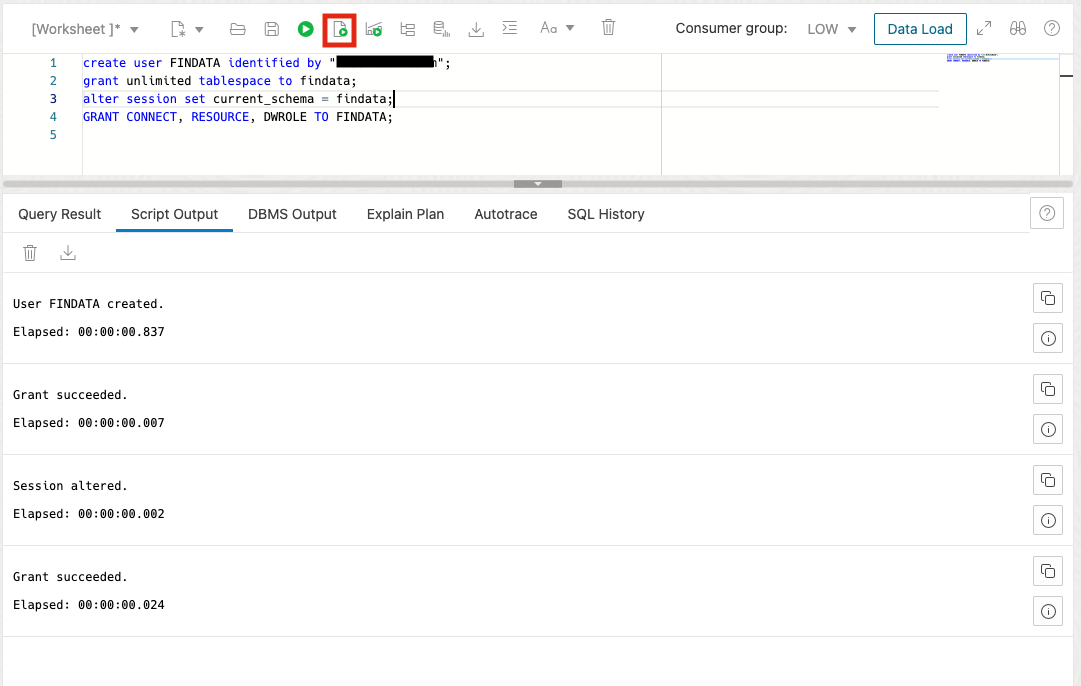Download the editor content
The image size is (1081, 686).
click(476, 29)
